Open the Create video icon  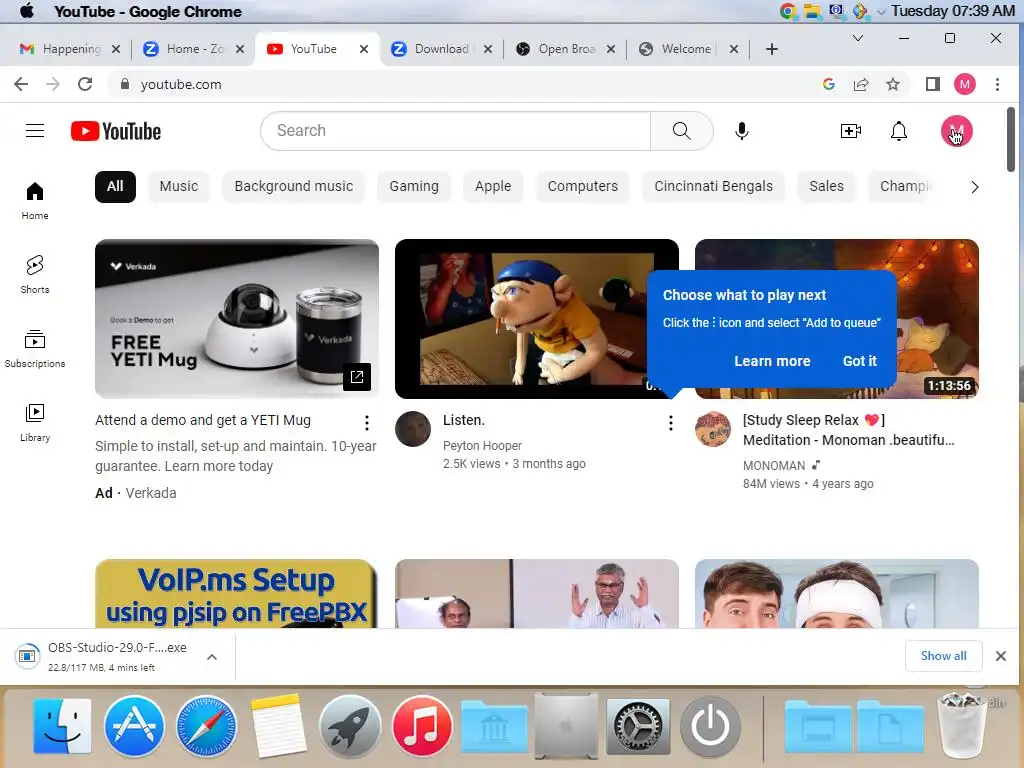point(850,131)
